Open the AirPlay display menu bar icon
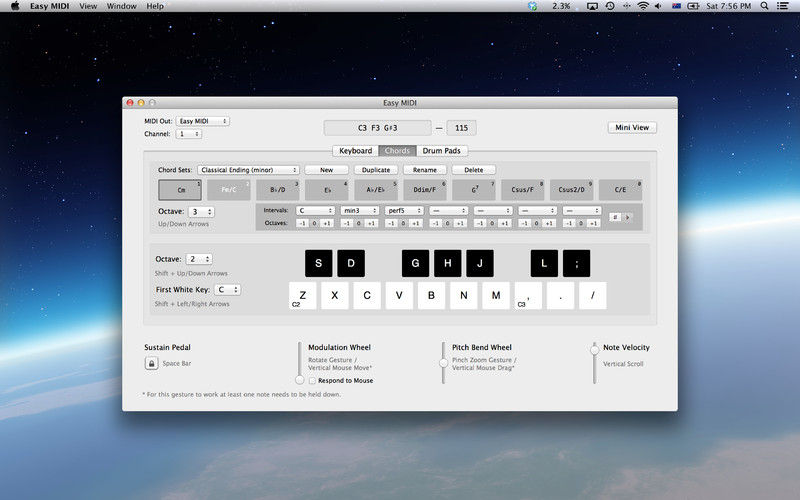The image size is (800, 500). (592, 6)
